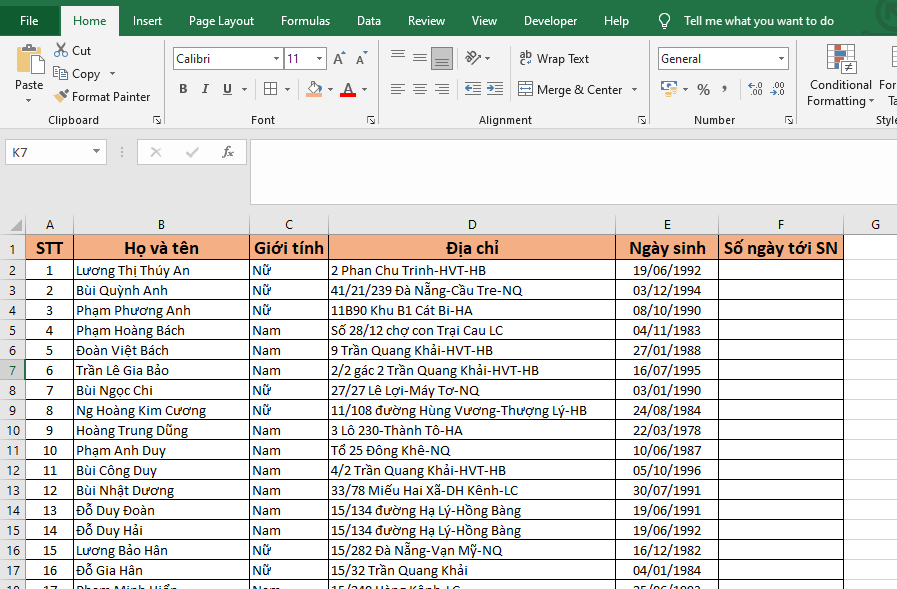This screenshot has width=897, height=589.
Task: Switch to the Formulas ribbon tab
Action: (305, 21)
